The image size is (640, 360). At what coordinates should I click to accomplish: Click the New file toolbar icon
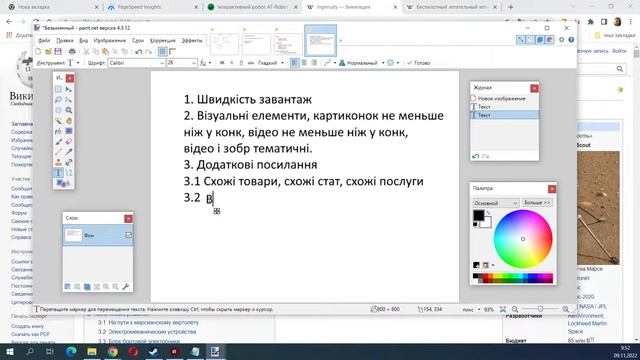pos(38,51)
